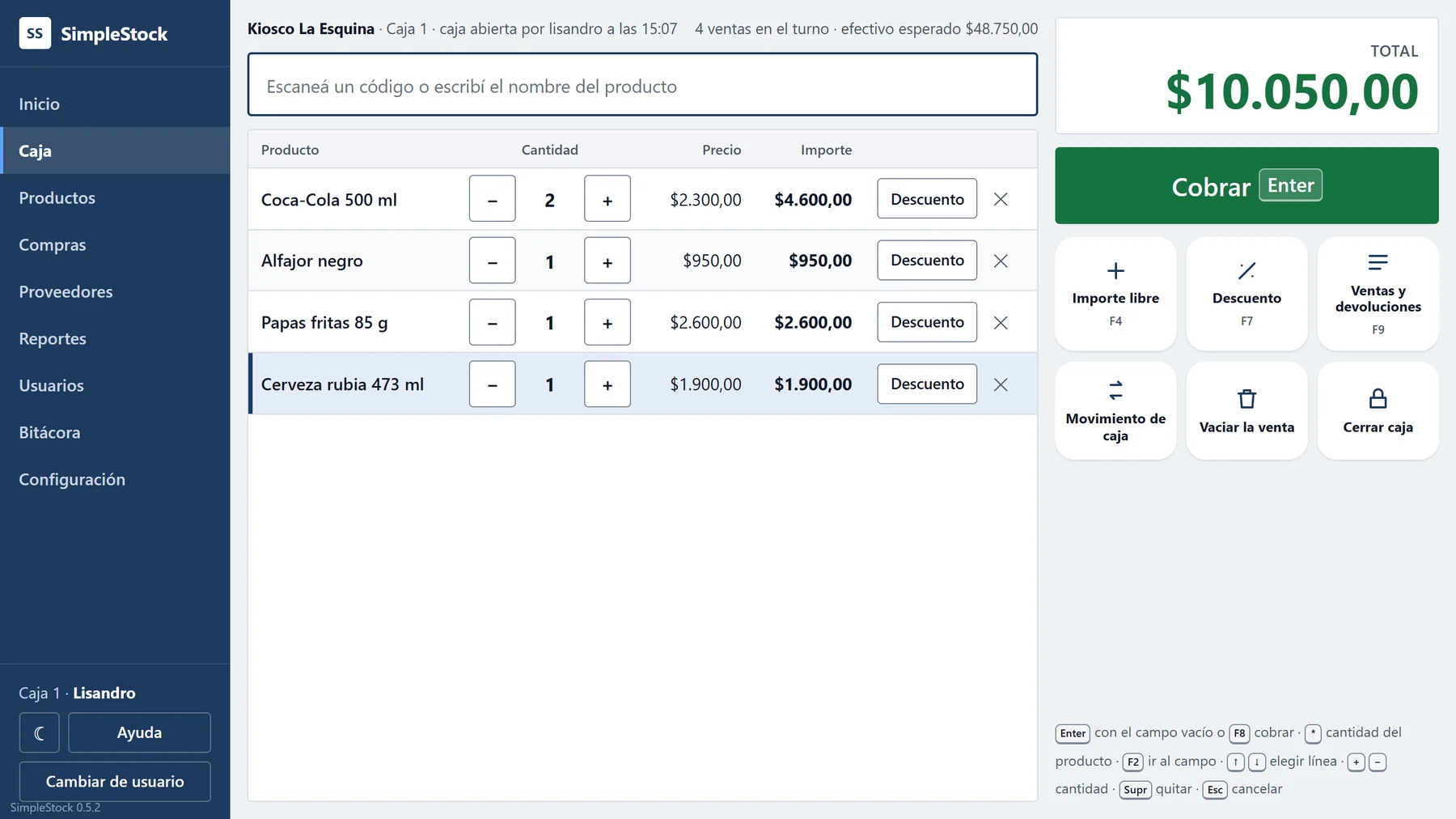Viewport: 1456px width, 819px height.
Task: Open Compras section
Action: pyautogui.click(x=115, y=245)
